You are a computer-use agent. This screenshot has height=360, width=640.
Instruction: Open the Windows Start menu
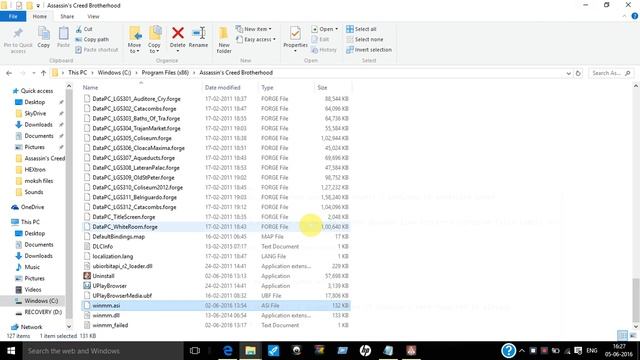(11, 351)
